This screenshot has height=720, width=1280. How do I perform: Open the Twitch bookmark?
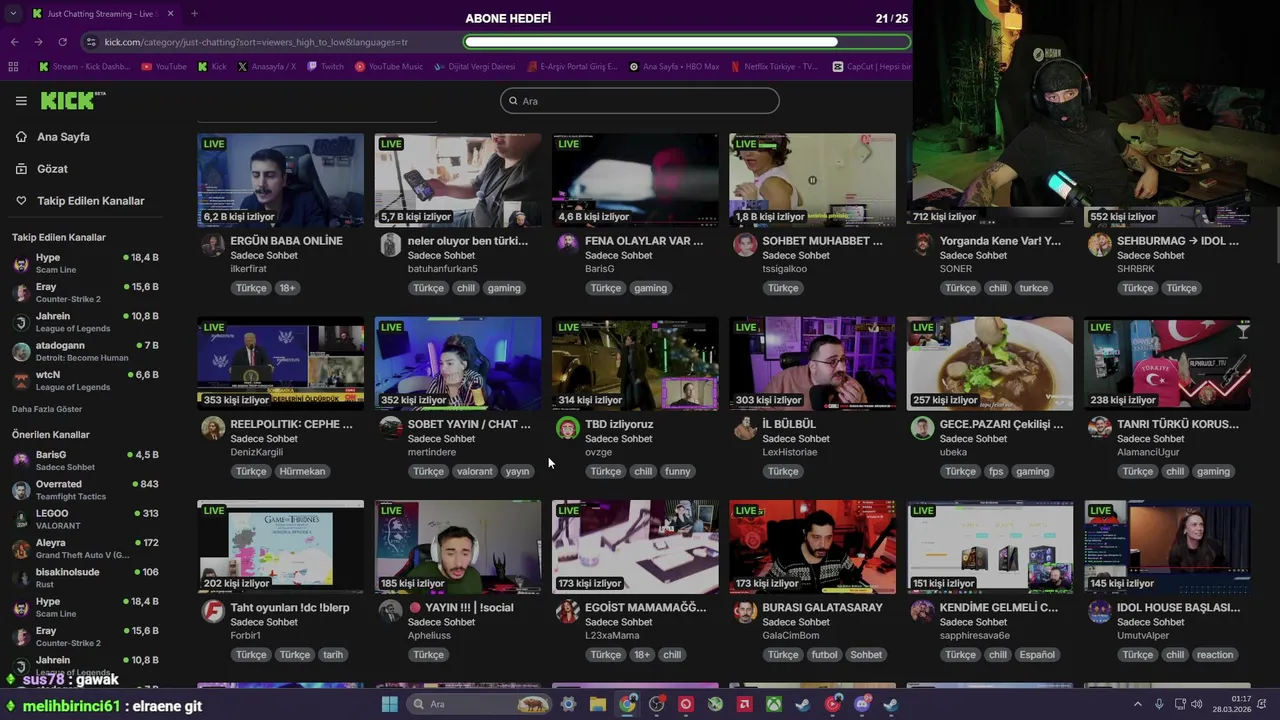(x=325, y=67)
